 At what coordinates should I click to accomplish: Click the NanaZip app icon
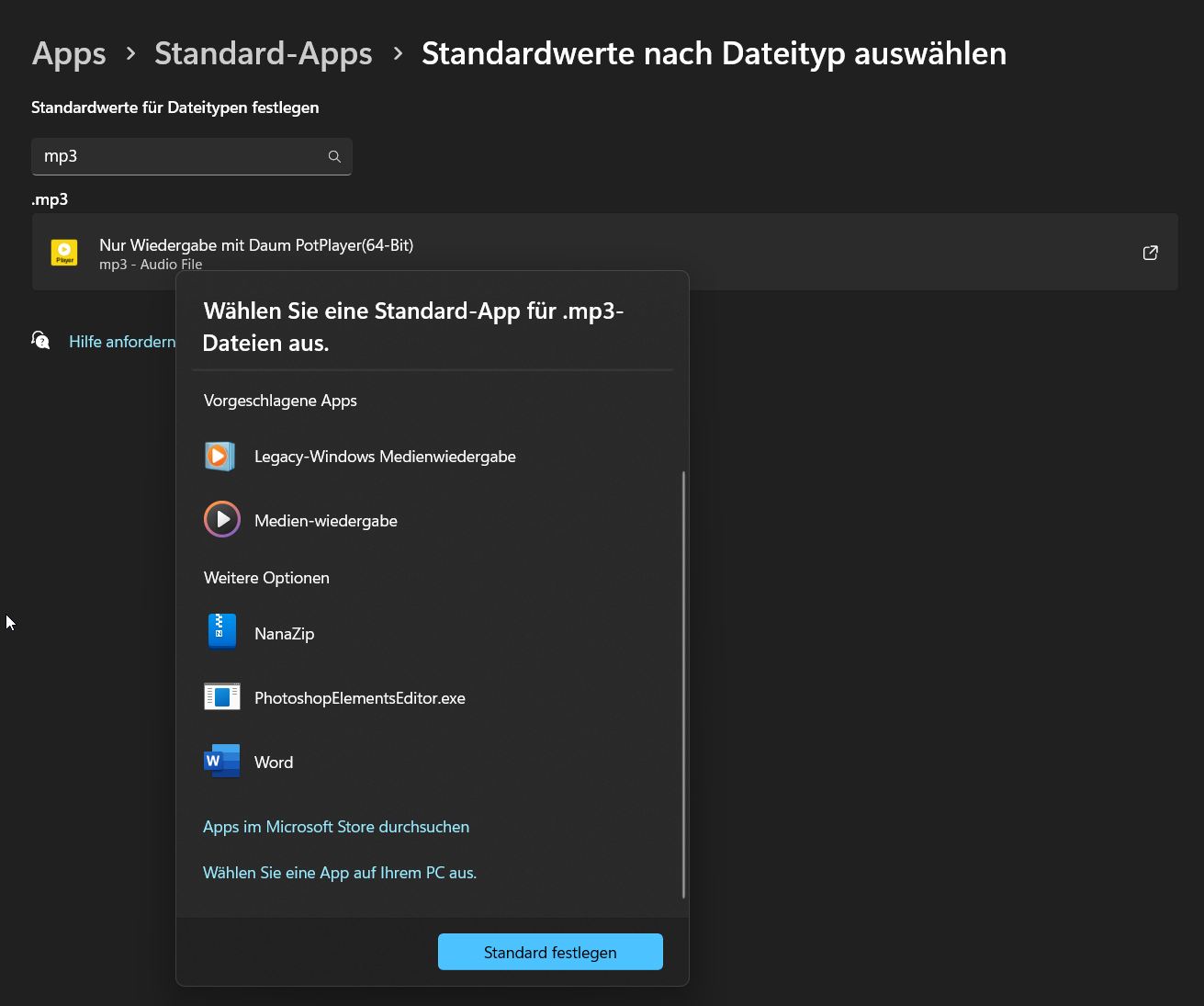click(221, 632)
